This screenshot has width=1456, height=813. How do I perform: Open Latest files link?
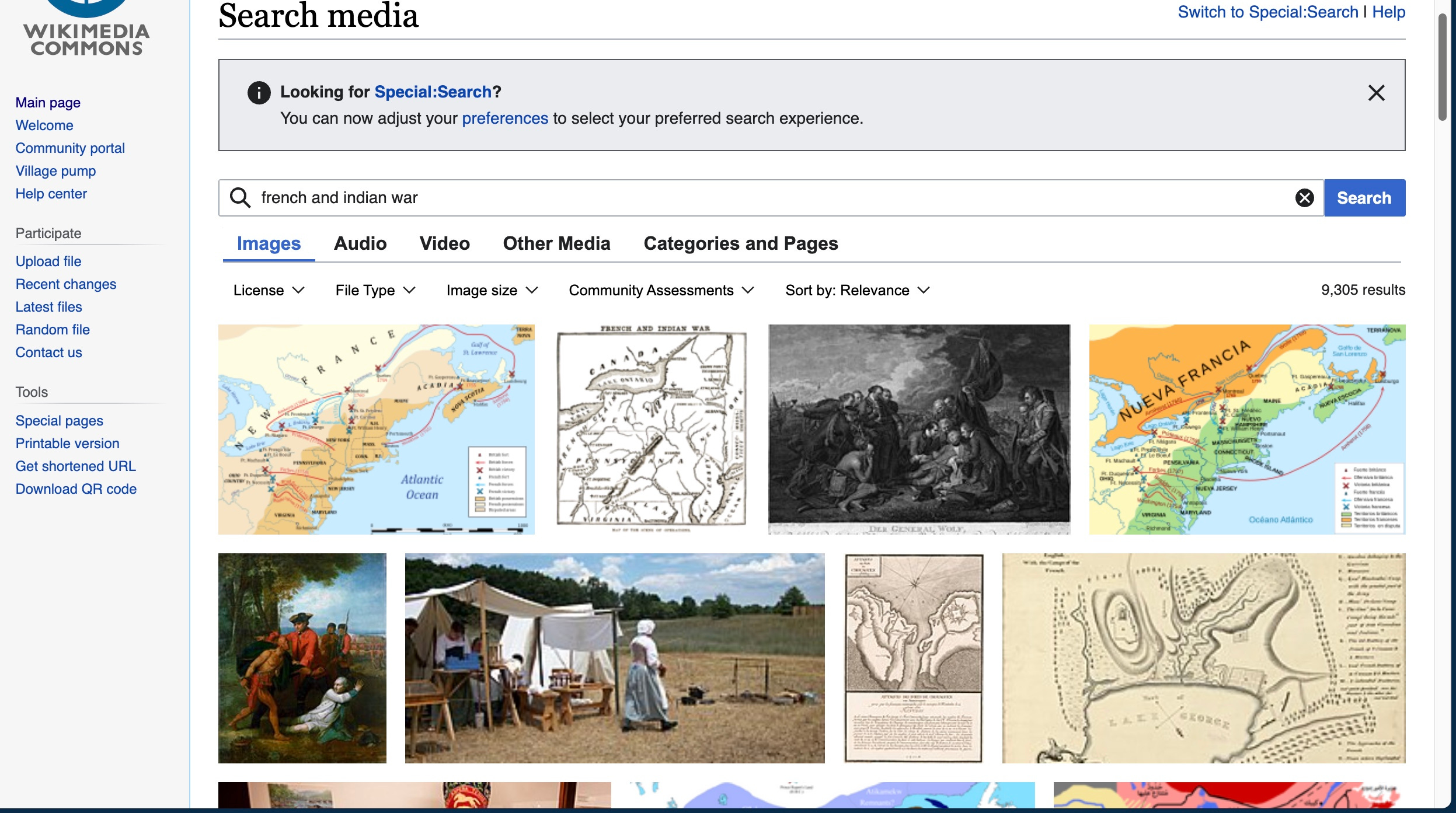48,307
